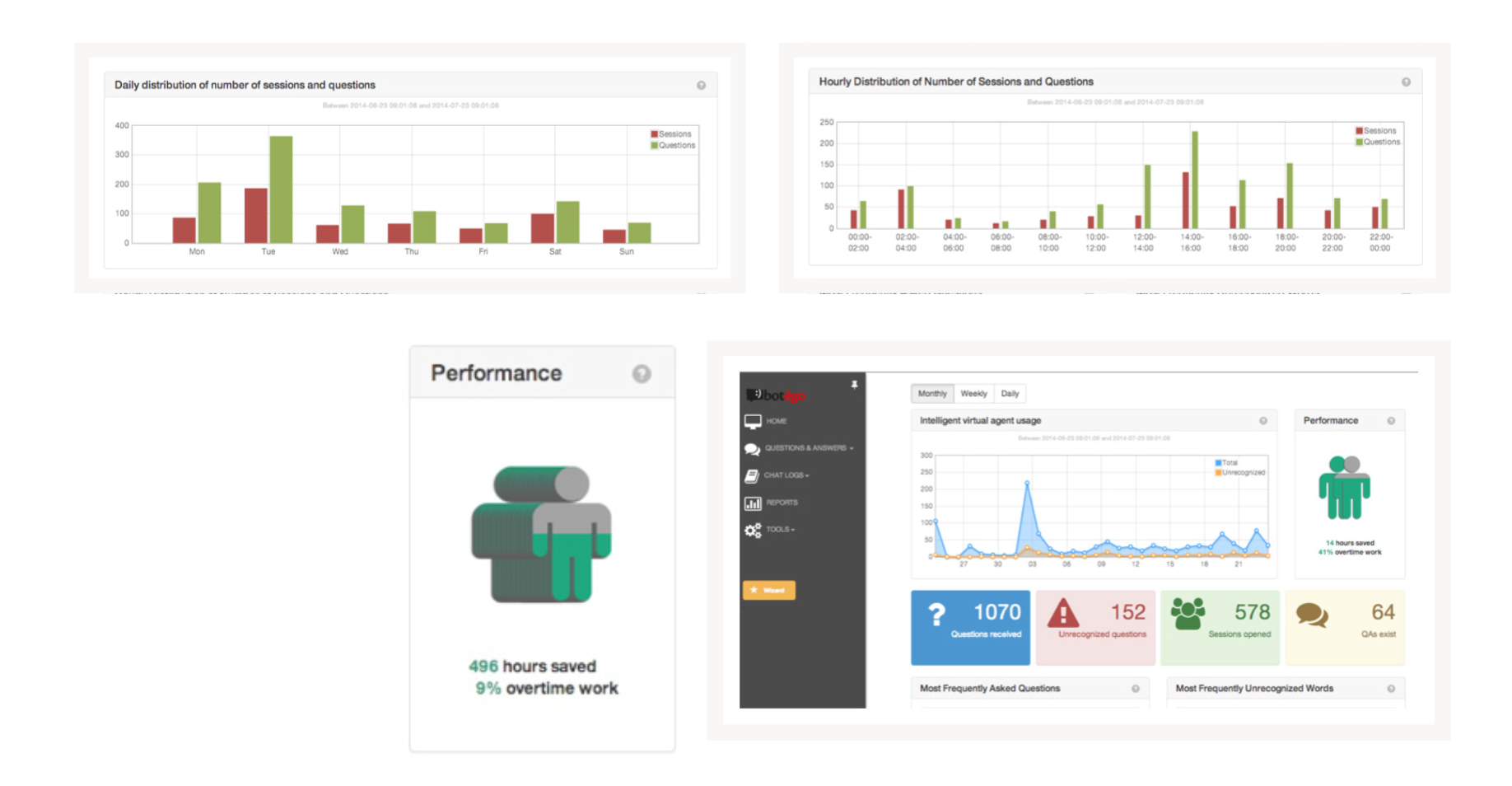Screen dimensions: 1512x786
Task: Select the Monthly tab
Action: 932,394
